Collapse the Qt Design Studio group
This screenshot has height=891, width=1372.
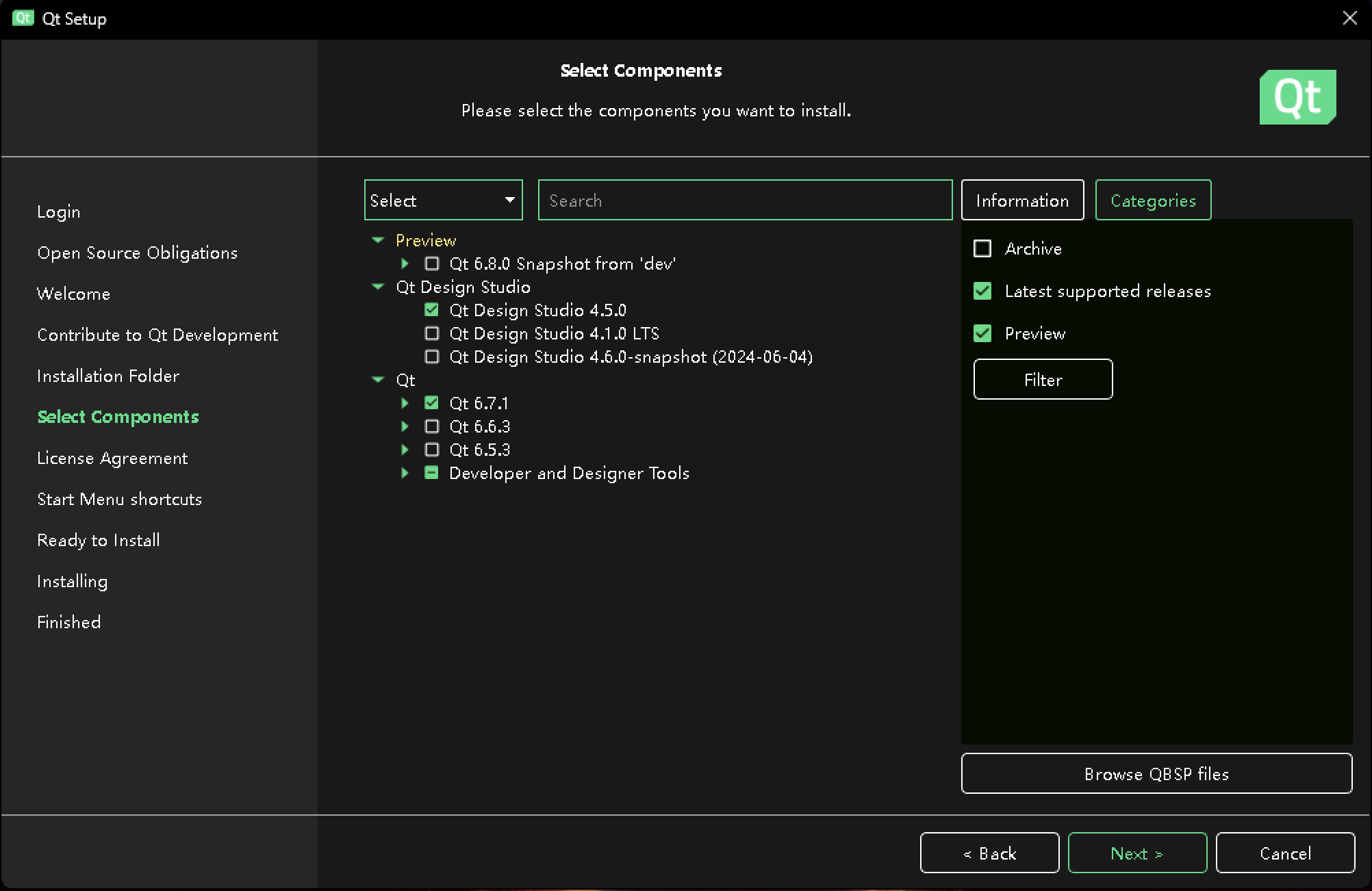tap(378, 287)
